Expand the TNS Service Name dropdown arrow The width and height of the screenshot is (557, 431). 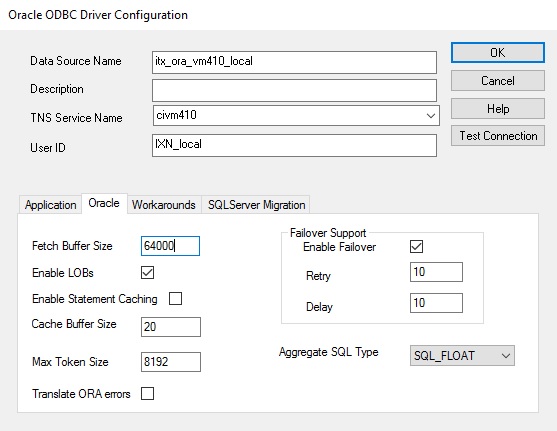431,115
